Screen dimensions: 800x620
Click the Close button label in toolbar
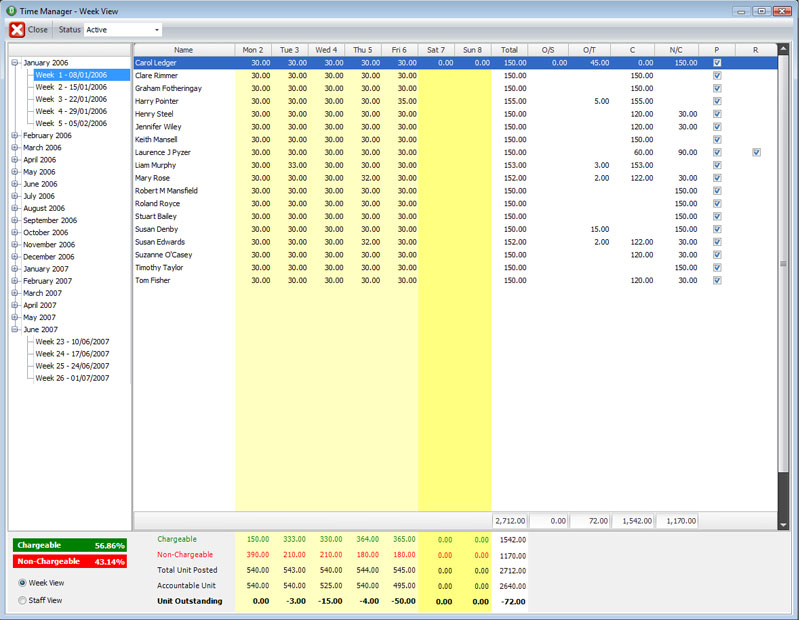(38, 30)
